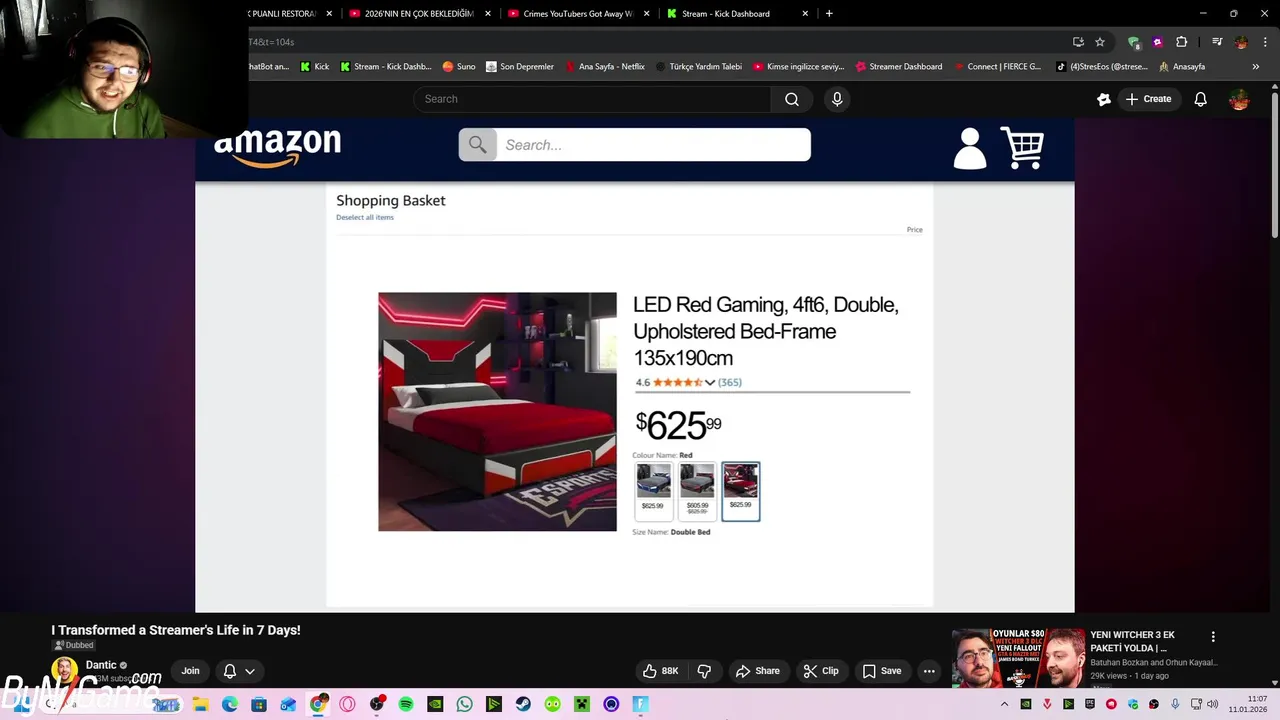Clip the video

[820, 671]
